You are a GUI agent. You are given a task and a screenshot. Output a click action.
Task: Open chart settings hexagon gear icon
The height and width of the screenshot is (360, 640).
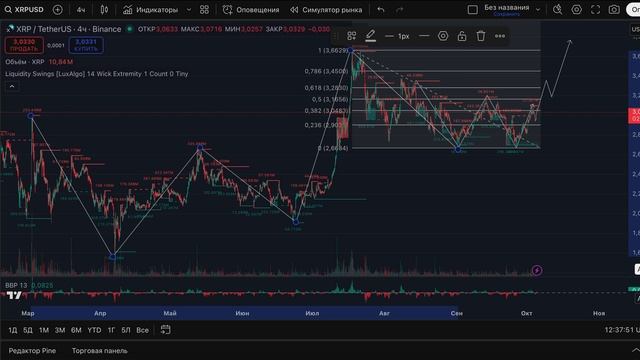(x=576, y=10)
